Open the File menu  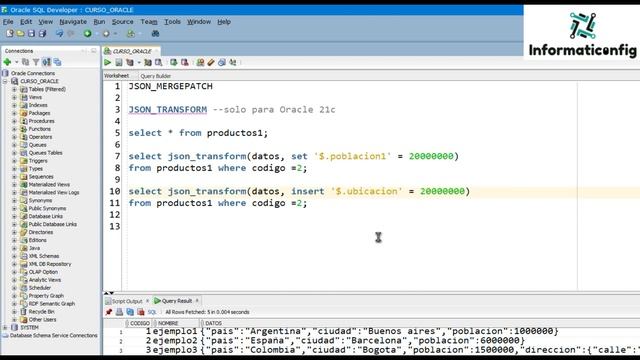pyautogui.click(x=8, y=22)
